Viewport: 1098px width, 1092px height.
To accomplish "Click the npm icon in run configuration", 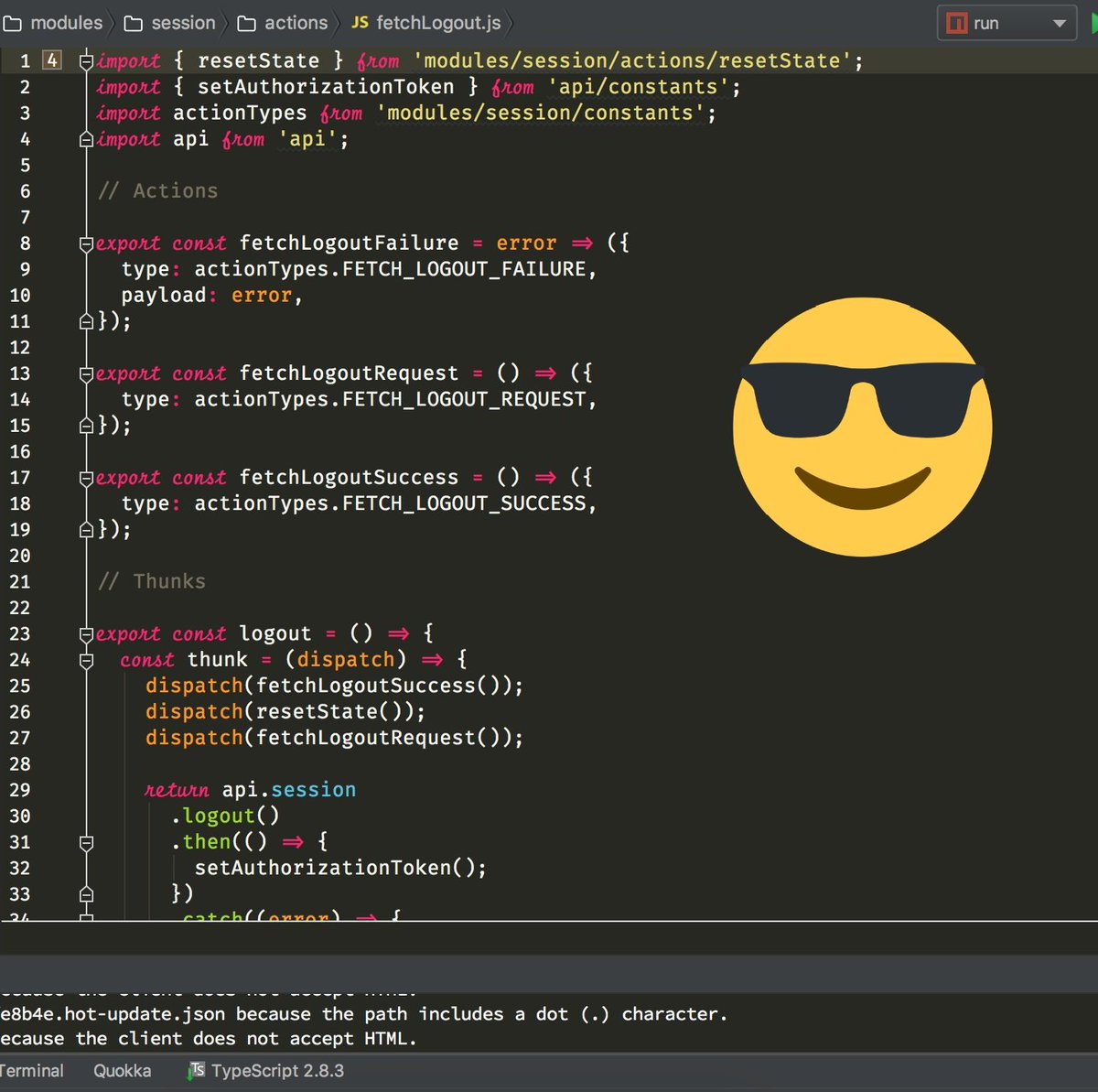I will point(957,23).
